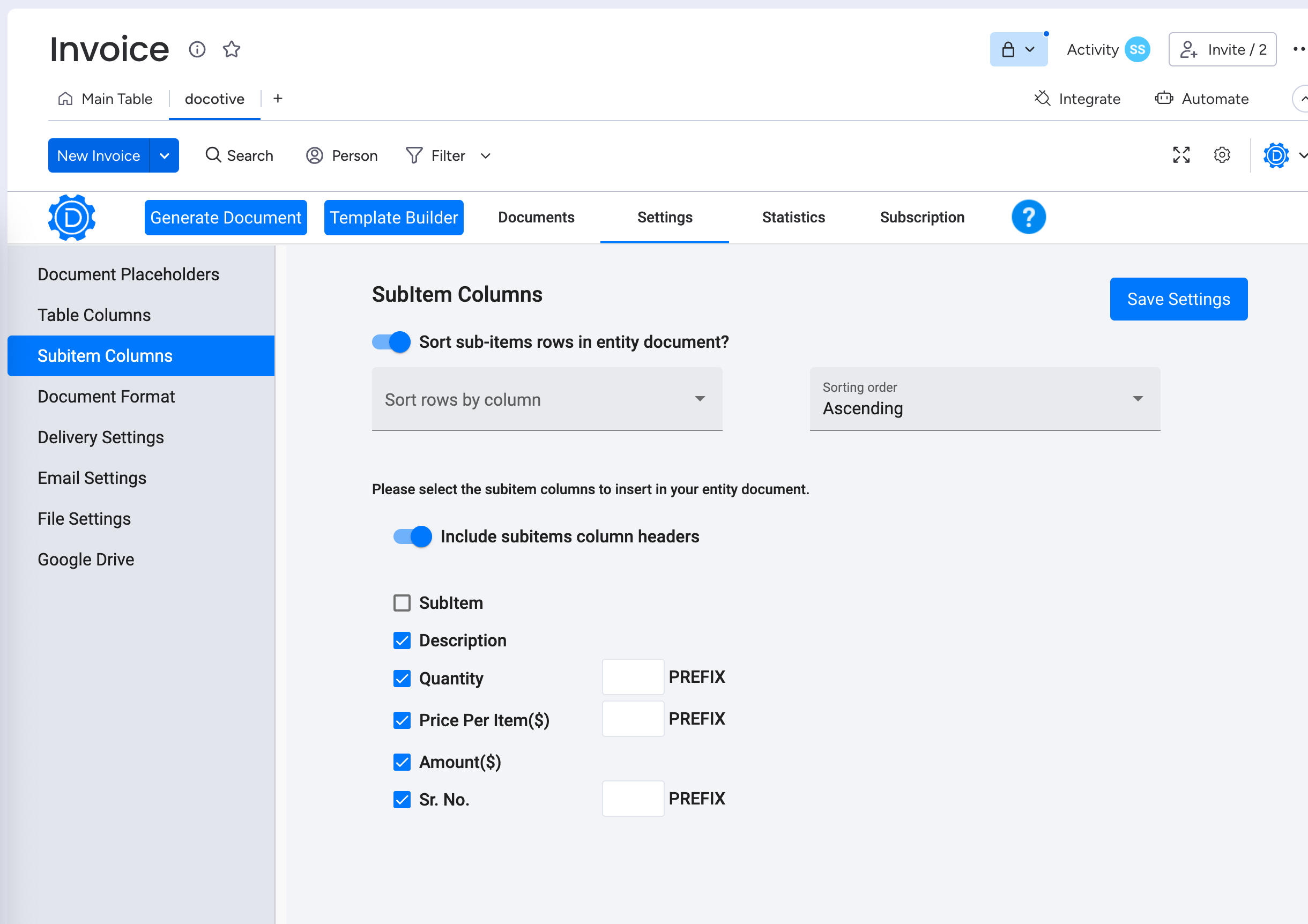Click the board info icon beside Invoice
1308x924 pixels.
click(197, 49)
